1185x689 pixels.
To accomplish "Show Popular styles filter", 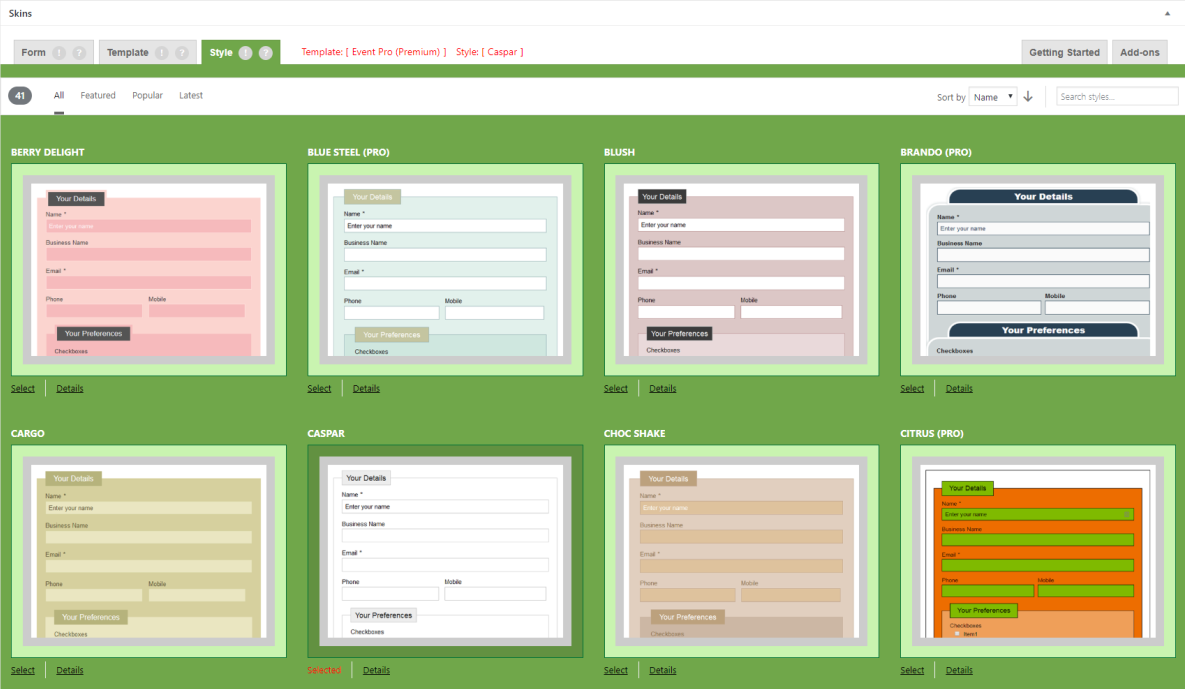I will [147, 96].
